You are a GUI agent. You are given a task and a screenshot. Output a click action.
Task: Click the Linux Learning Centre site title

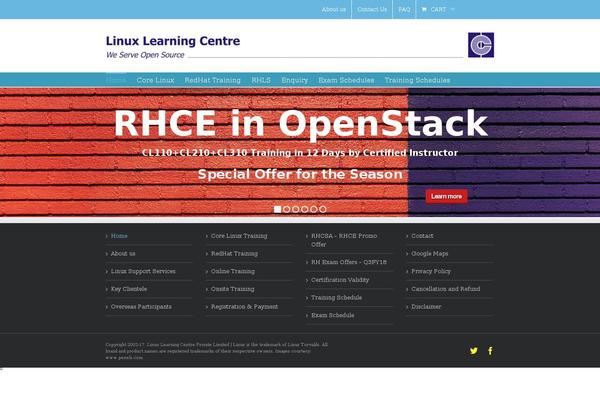173,41
